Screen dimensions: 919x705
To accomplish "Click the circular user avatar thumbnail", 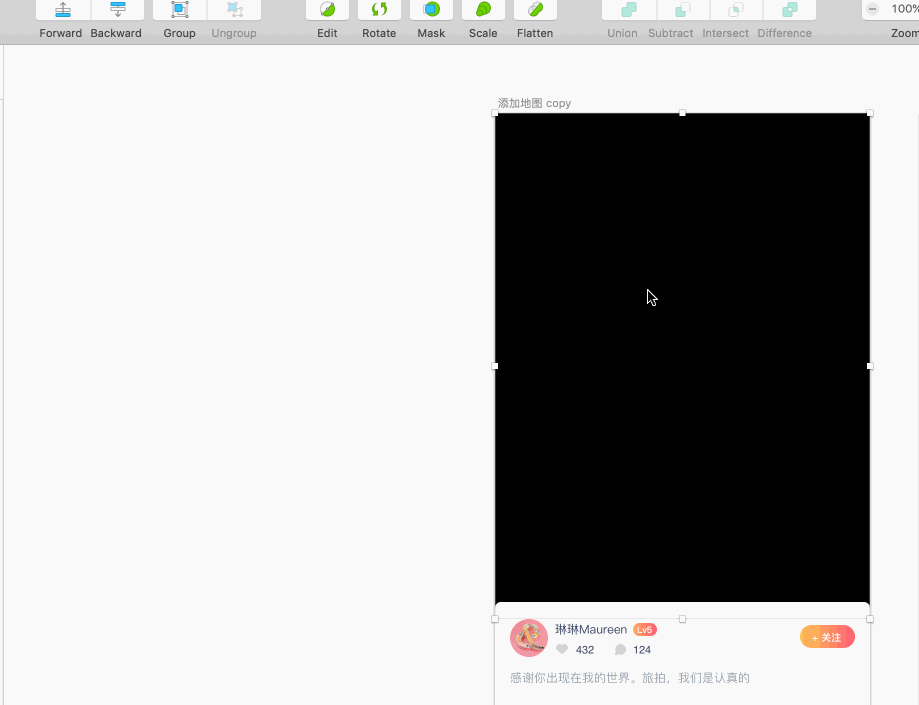I will [528, 637].
